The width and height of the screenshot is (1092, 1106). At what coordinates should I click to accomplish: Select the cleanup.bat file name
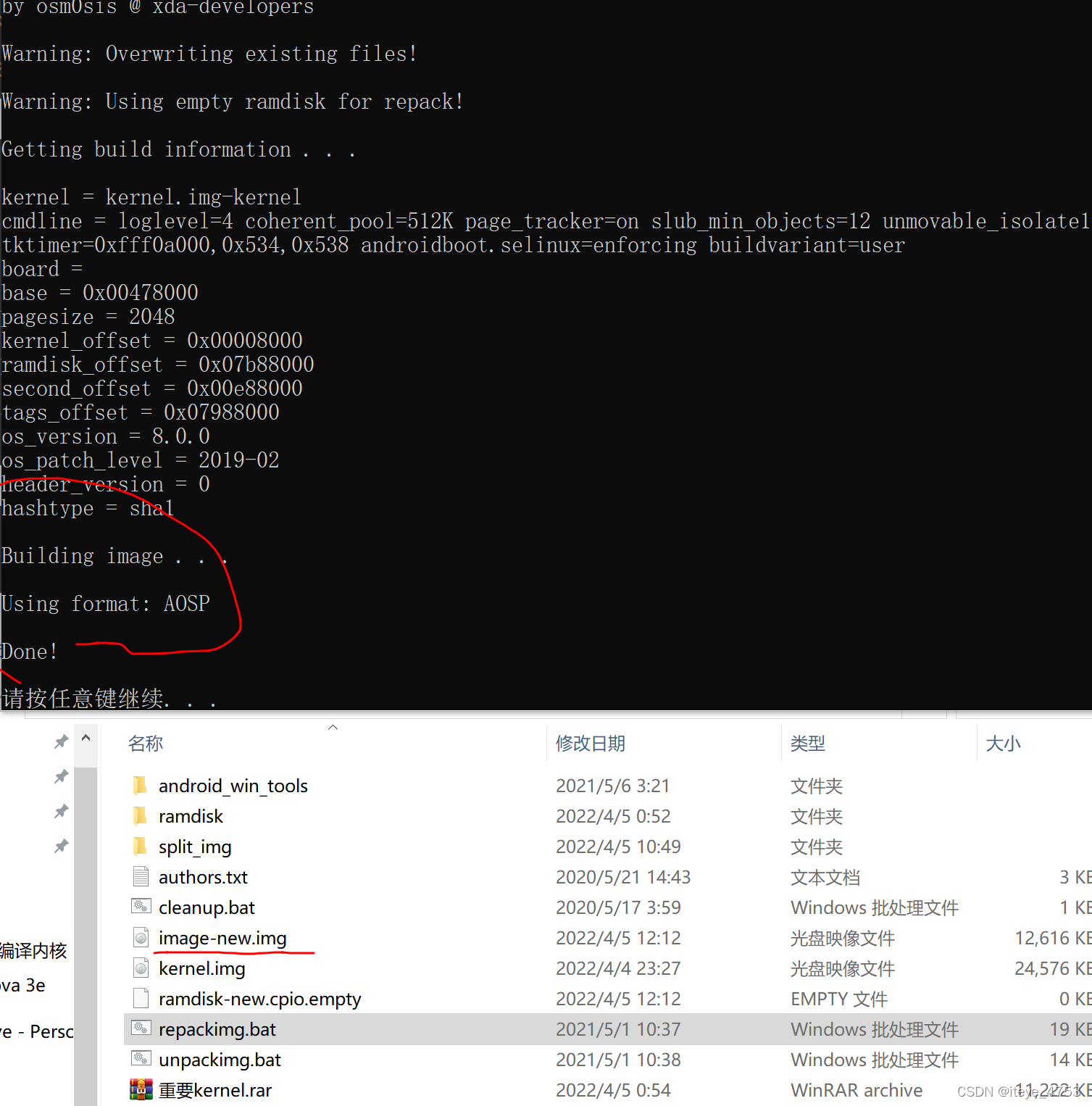click(207, 907)
